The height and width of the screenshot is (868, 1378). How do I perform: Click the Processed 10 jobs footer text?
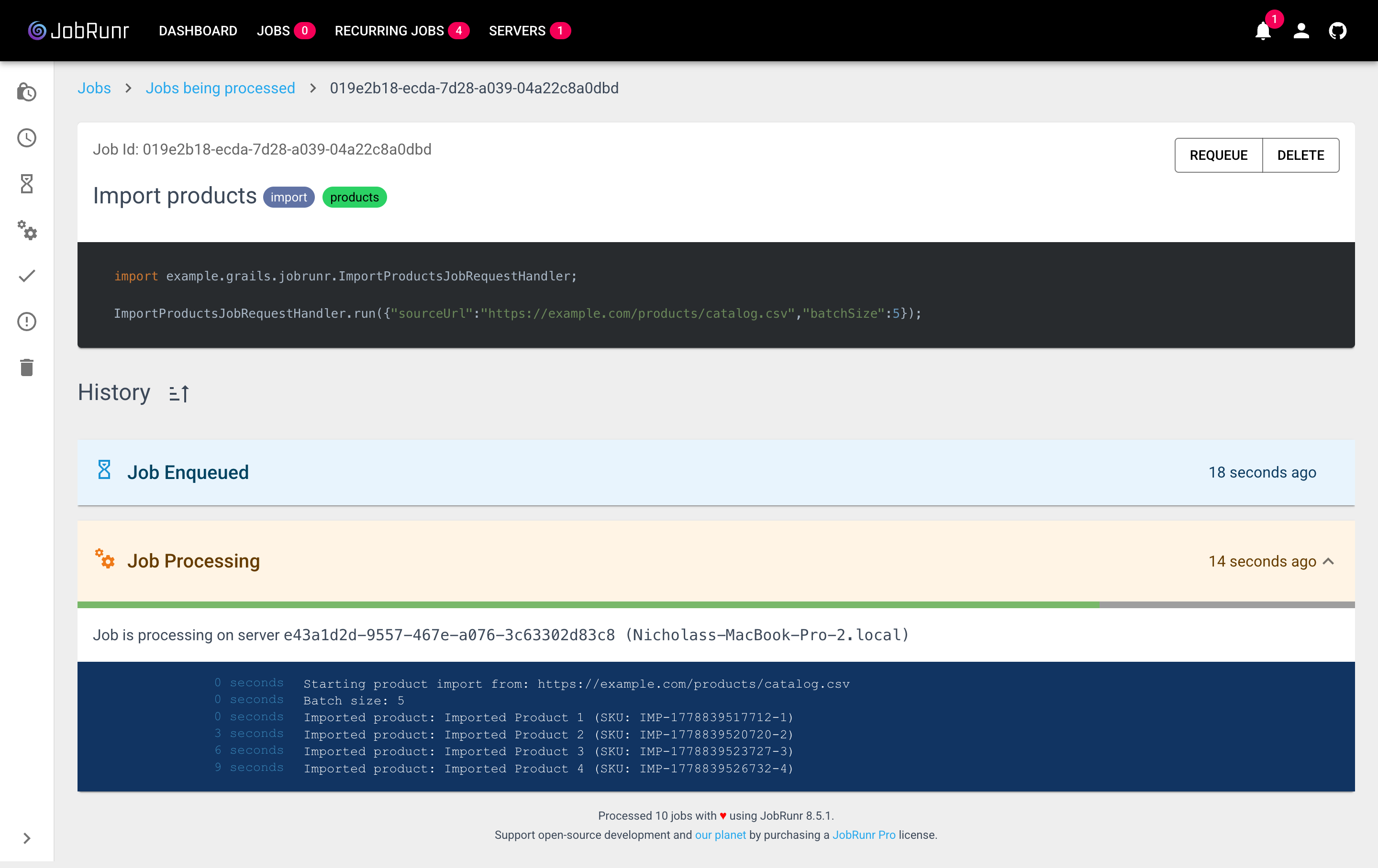point(716,815)
